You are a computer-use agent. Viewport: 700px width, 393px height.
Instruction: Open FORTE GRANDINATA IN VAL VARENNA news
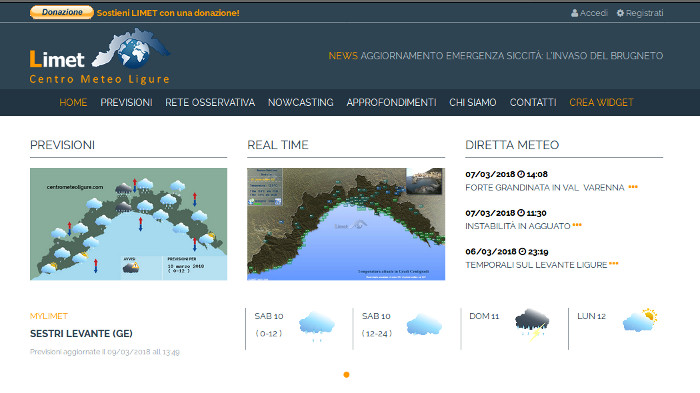pos(545,188)
